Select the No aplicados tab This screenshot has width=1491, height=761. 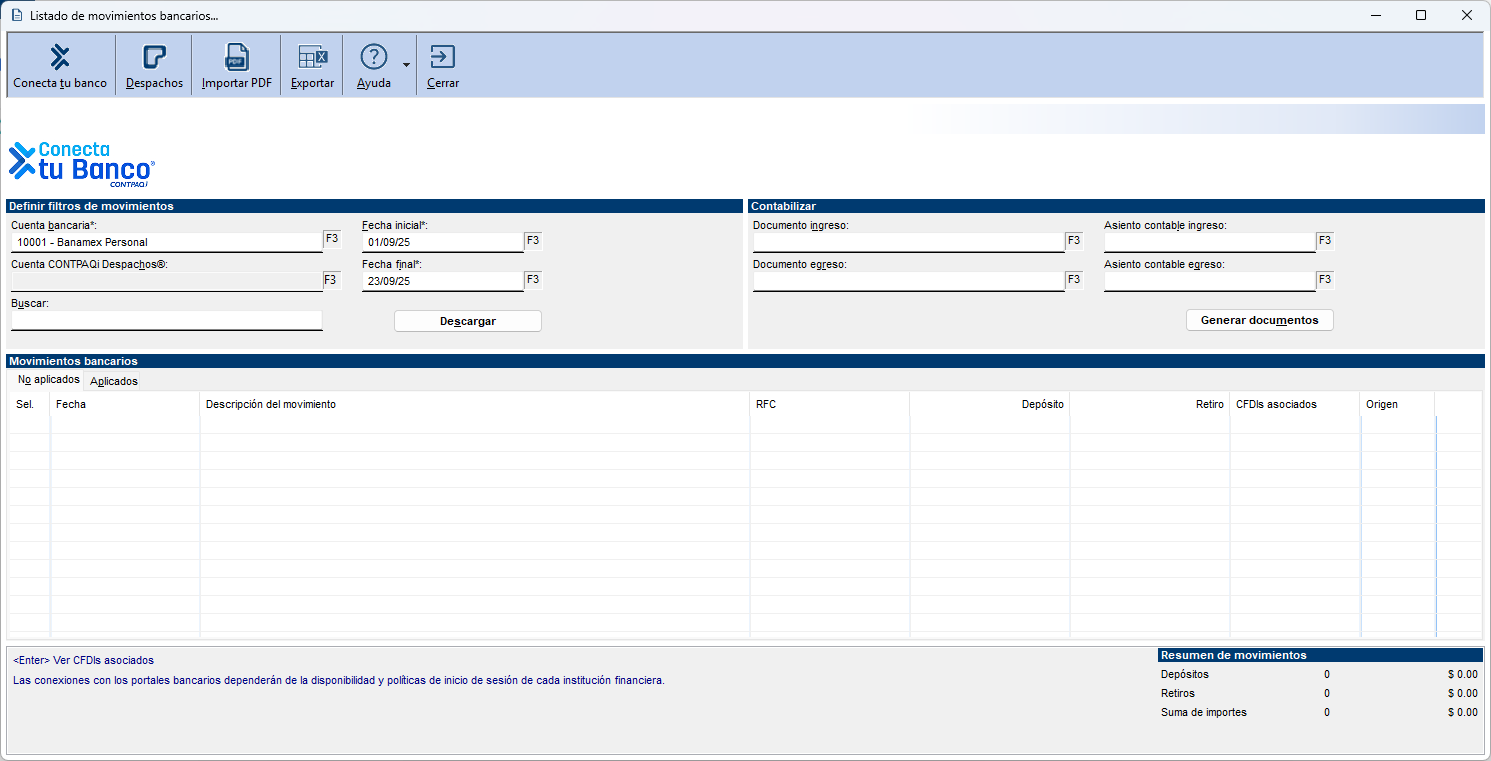pos(48,380)
